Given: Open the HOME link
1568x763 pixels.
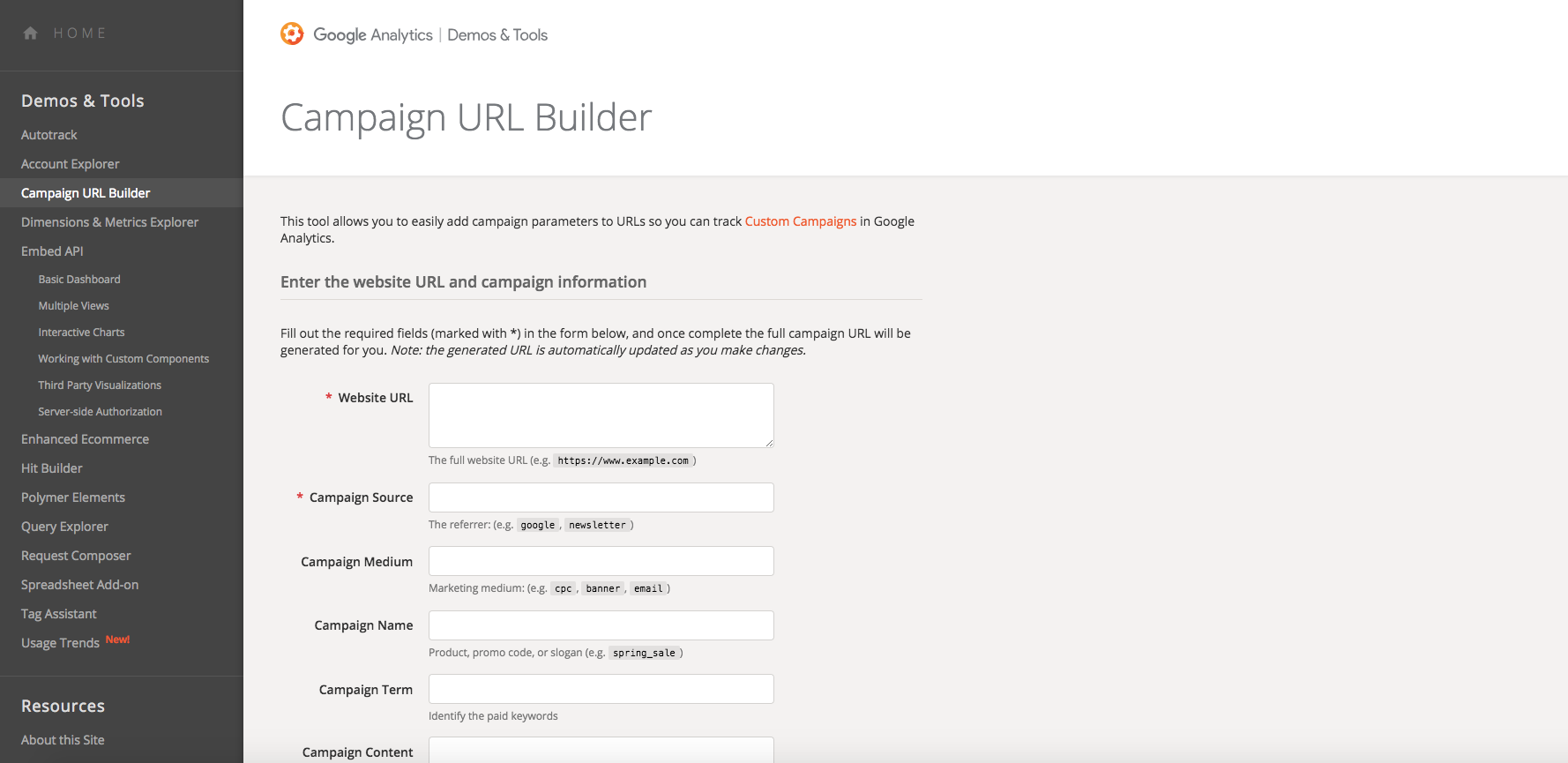Looking at the screenshot, I should pos(79,34).
